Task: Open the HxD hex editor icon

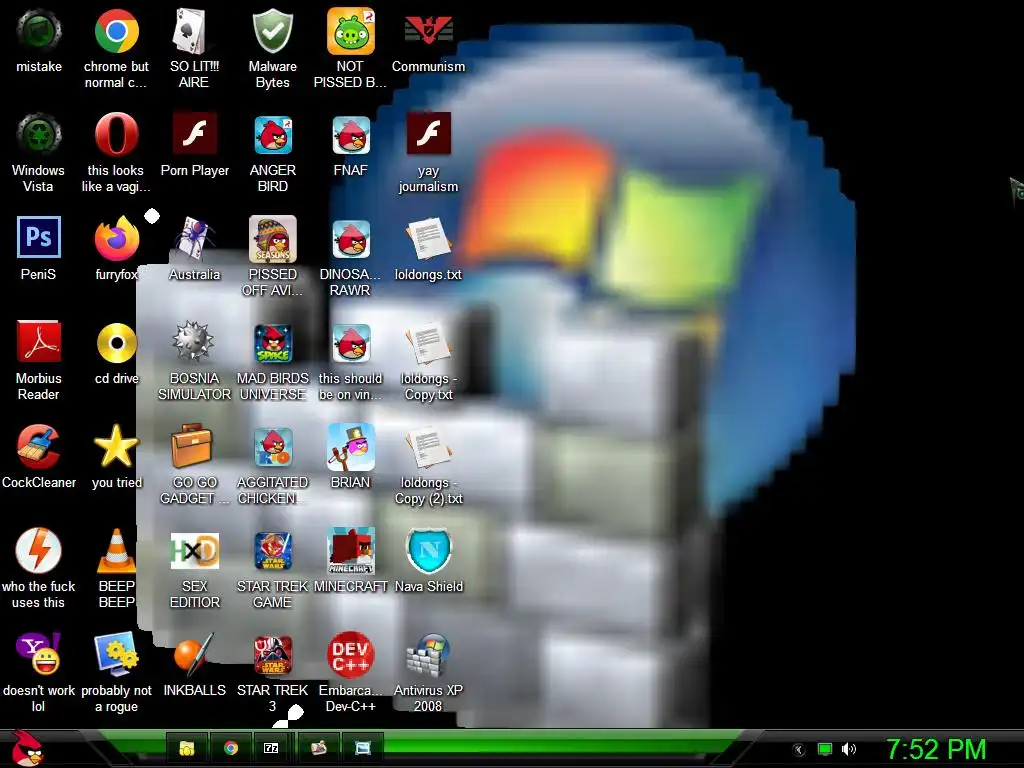Action: click(194, 551)
